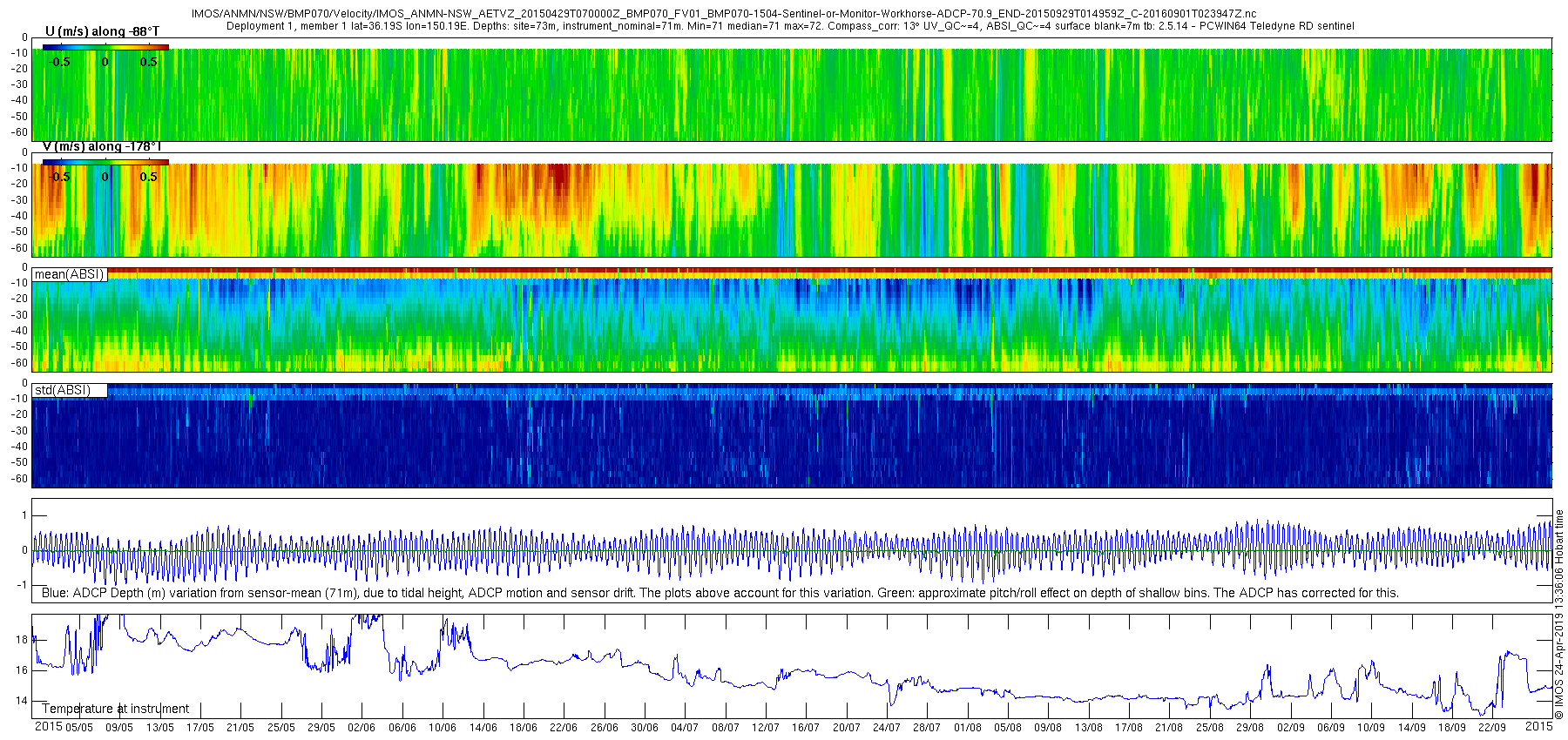Click the '22/06' date tick label
Screen dimensions: 1568x740
pos(564,728)
